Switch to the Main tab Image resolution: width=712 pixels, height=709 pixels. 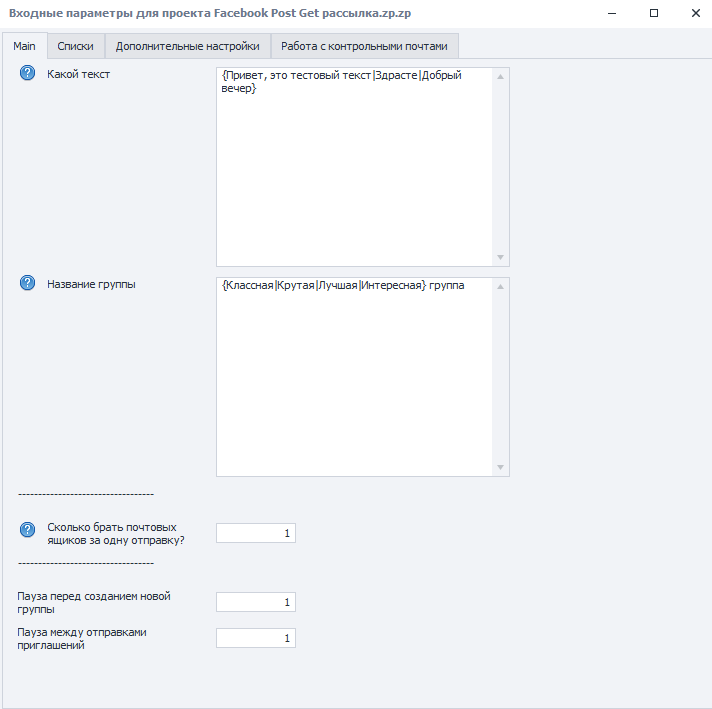coord(25,46)
